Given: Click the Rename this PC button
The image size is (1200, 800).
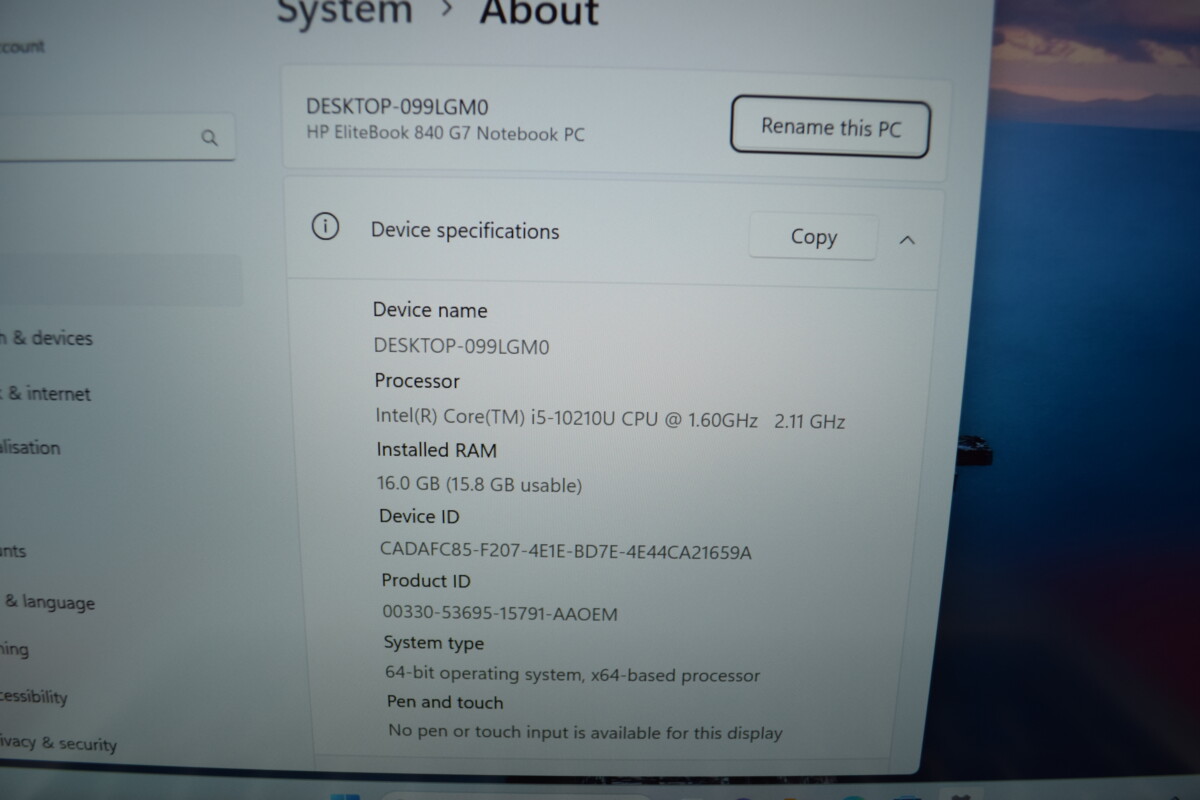Looking at the screenshot, I should (x=830, y=127).
